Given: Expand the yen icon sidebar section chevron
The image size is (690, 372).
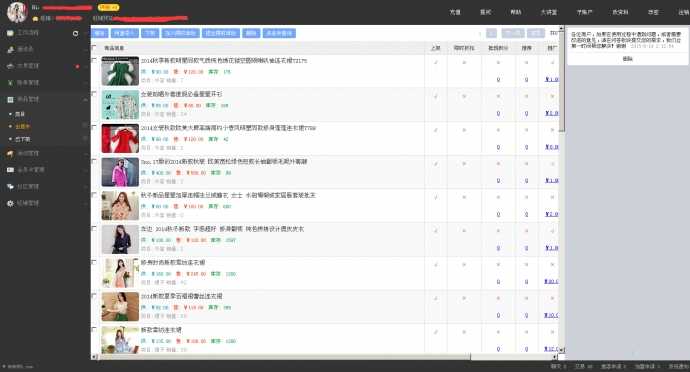Looking at the screenshot, I should click(x=85, y=83).
